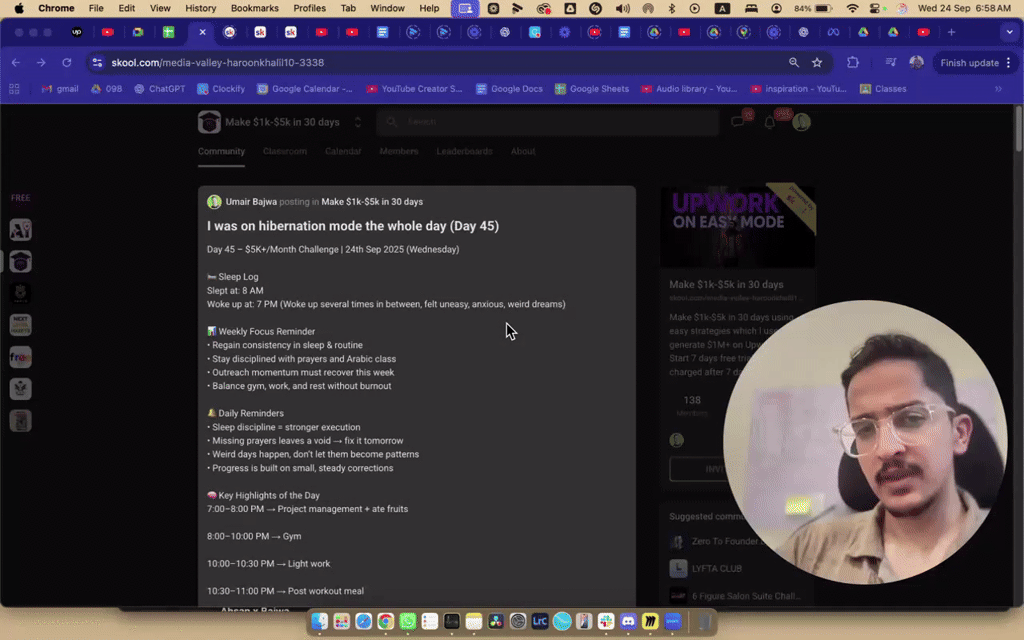The image size is (1024, 640).
Task: Open the 6 Figure Salon Suite community
Action: (735, 596)
